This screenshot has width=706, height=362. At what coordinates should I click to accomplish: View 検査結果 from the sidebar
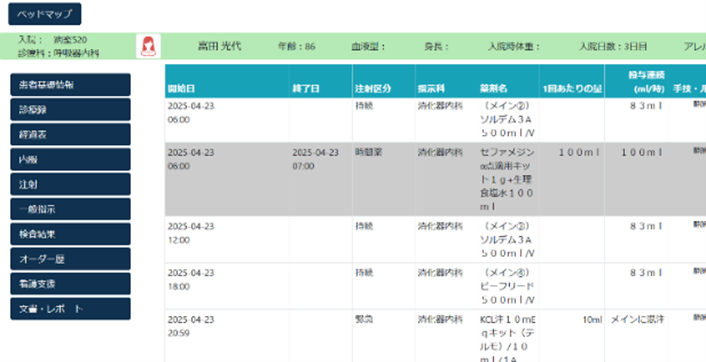coord(70,234)
